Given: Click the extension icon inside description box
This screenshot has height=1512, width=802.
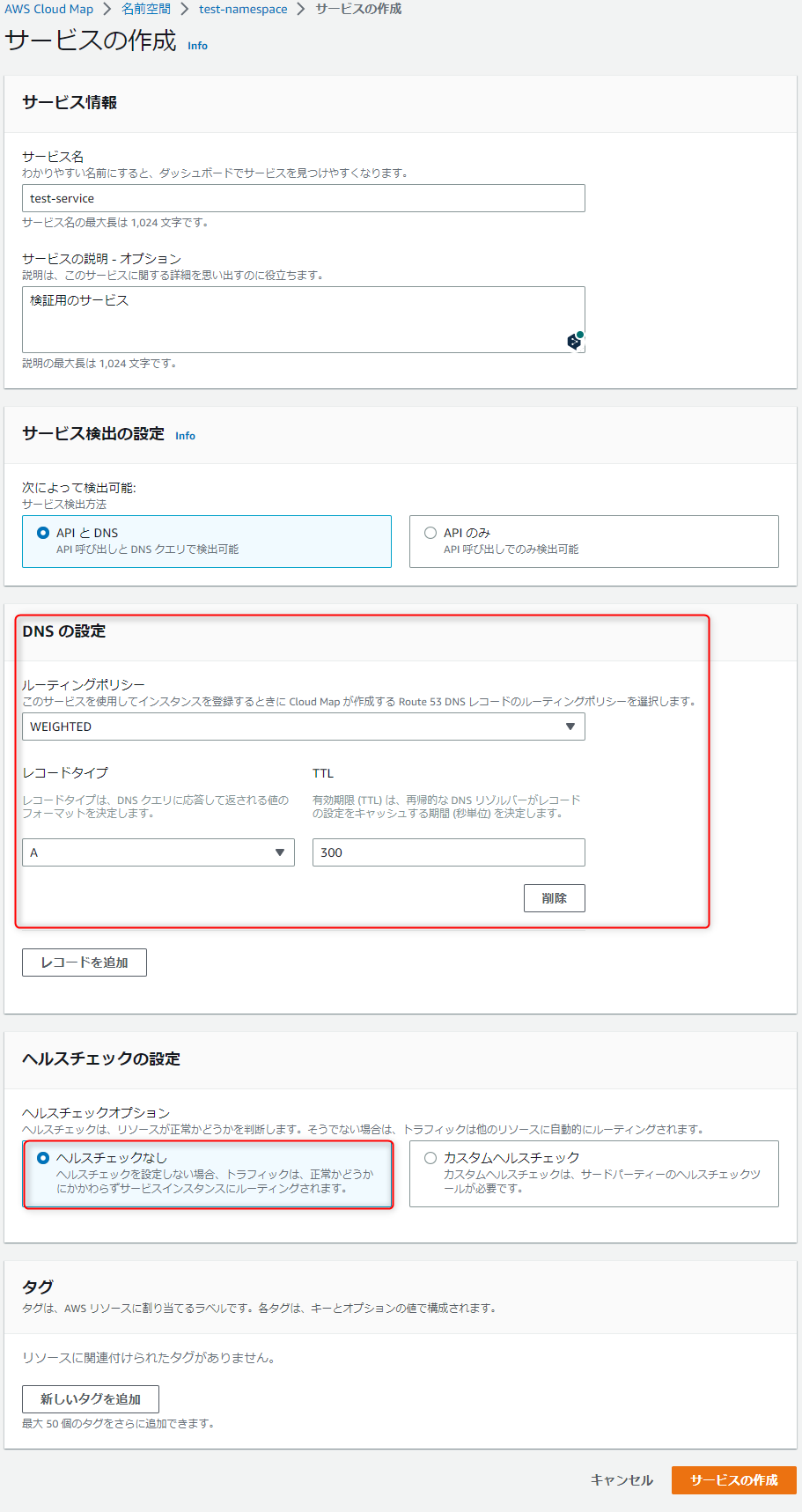Looking at the screenshot, I should point(575,340).
